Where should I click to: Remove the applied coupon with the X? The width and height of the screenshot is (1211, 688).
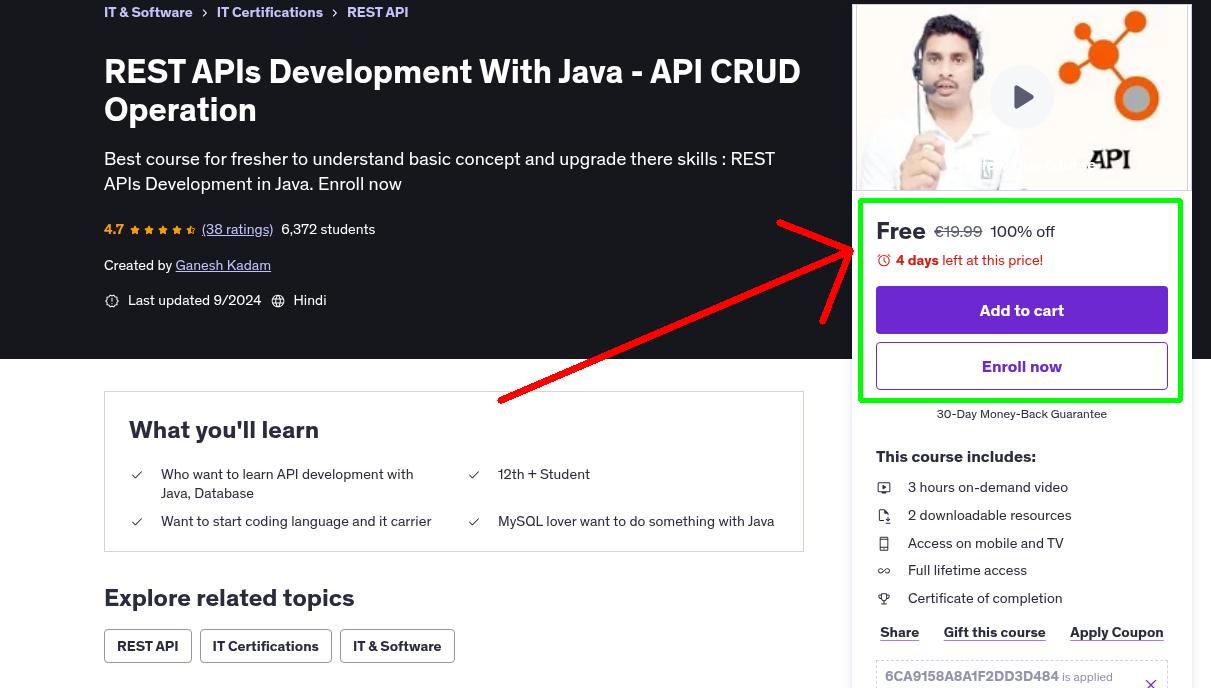1150,683
